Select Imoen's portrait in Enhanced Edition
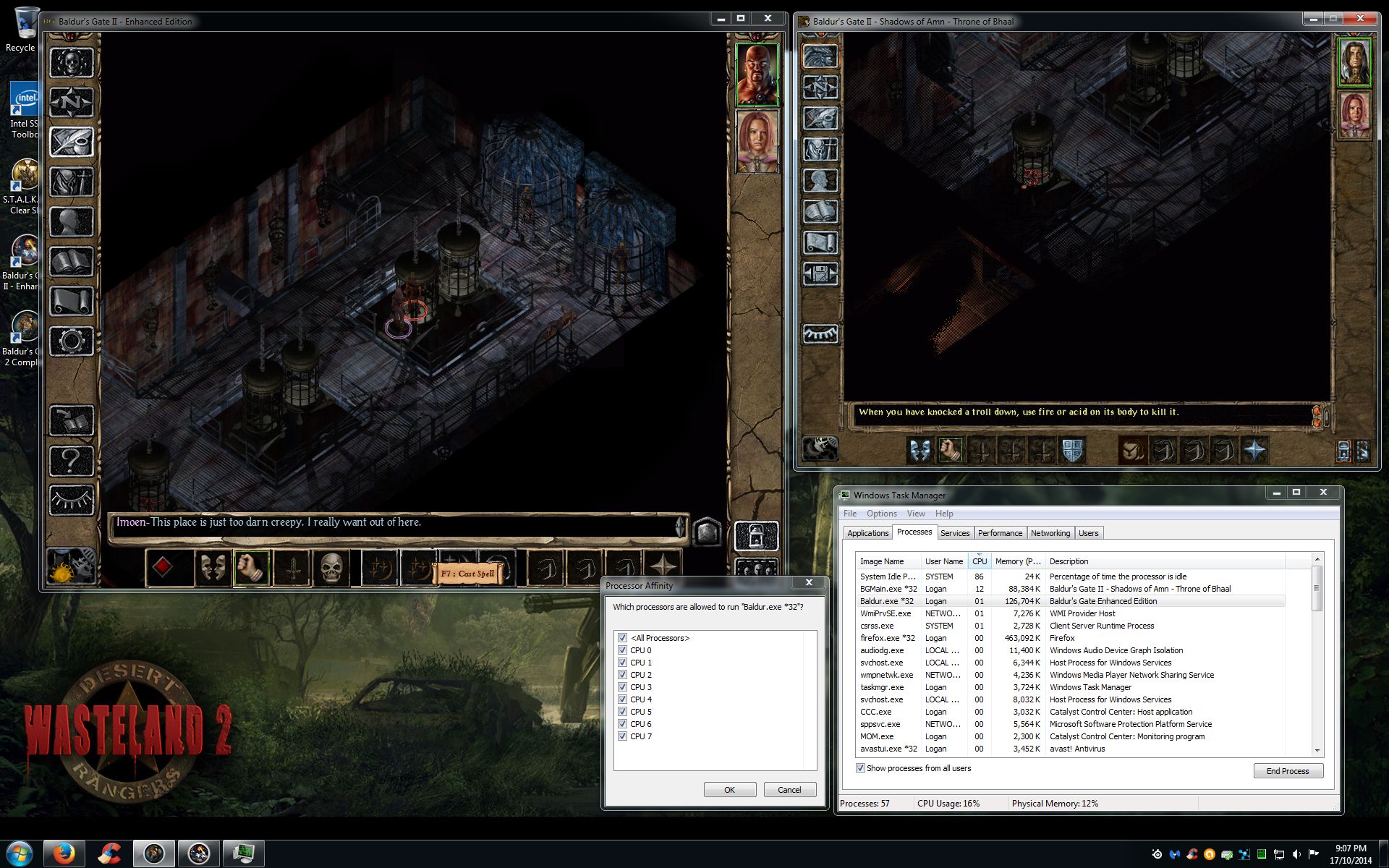Image resolution: width=1389 pixels, height=868 pixels. coord(757,141)
